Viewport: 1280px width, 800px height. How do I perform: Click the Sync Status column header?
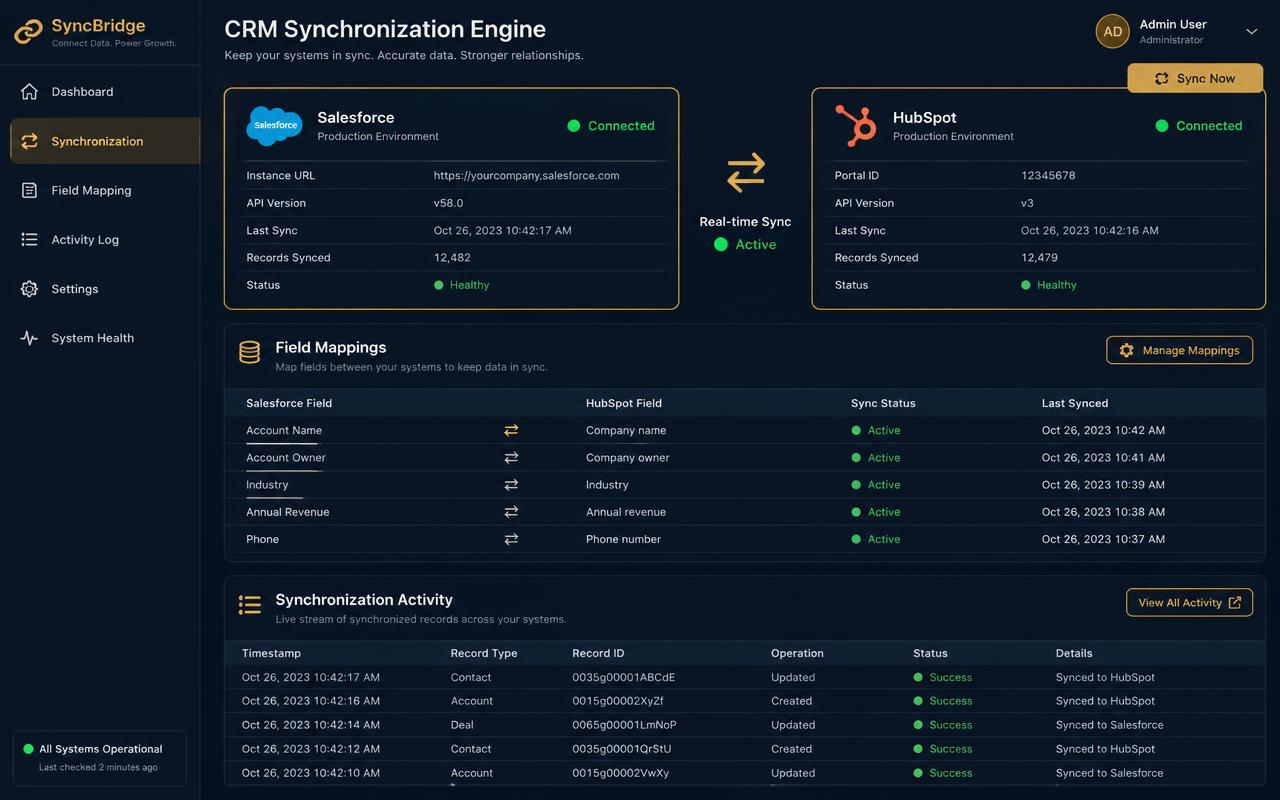point(883,403)
